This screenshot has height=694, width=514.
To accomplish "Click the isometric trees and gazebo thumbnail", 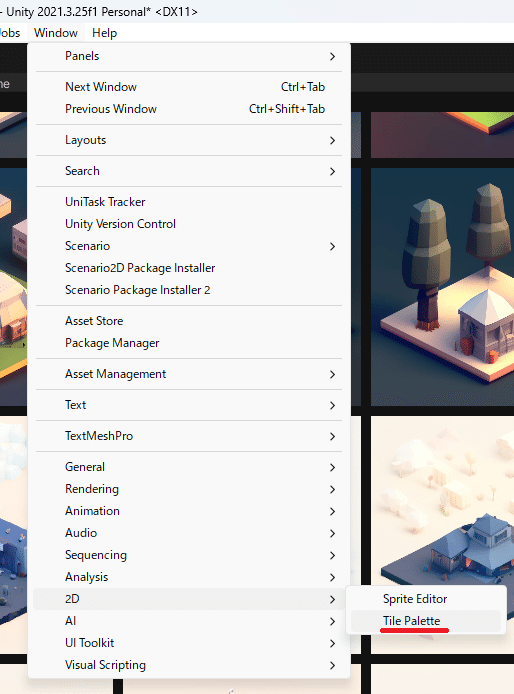I will [442, 287].
